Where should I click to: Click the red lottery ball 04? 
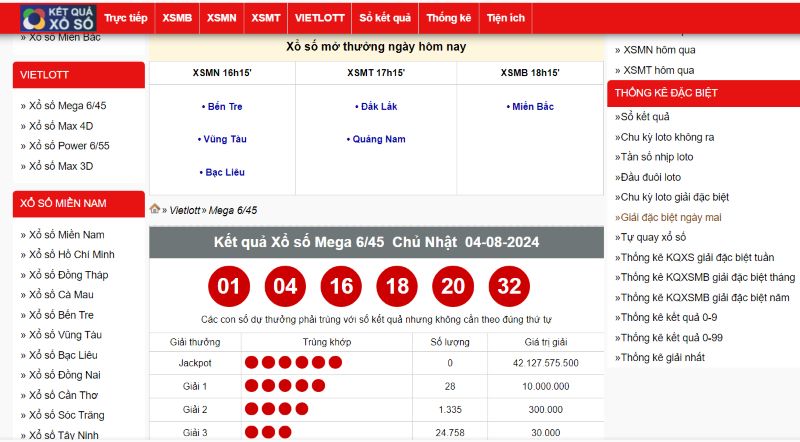(285, 287)
